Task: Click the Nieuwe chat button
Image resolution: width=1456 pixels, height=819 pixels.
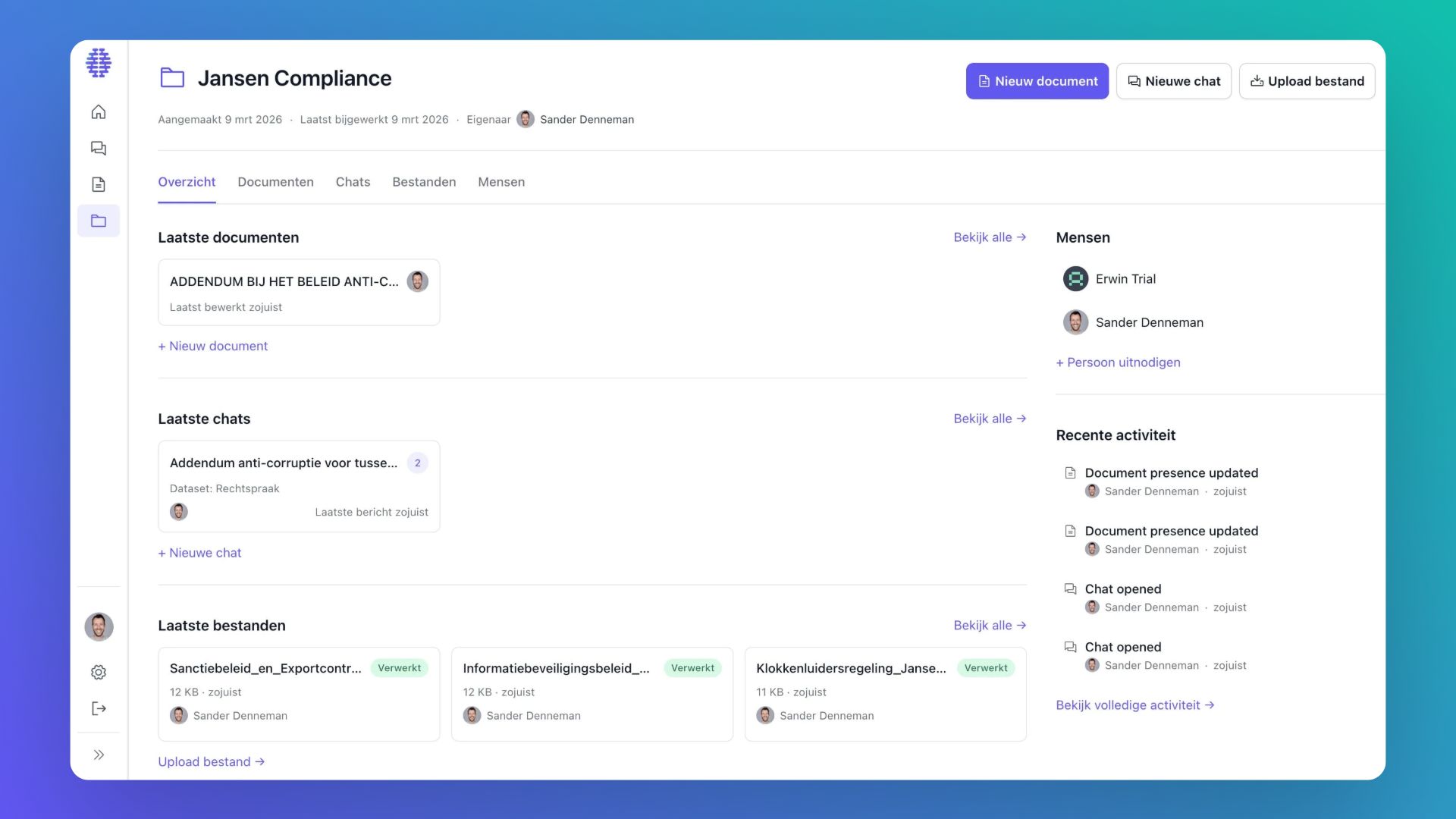Action: pos(1173,81)
